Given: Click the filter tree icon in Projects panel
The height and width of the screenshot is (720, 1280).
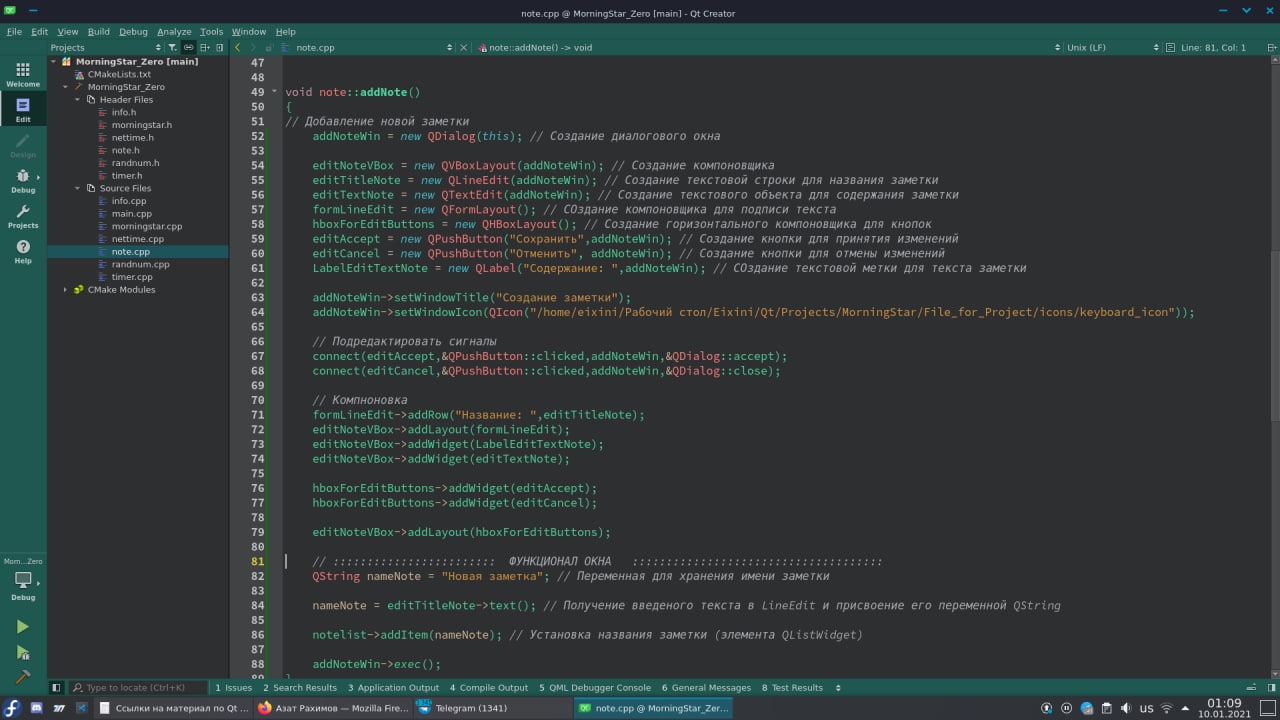Looking at the screenshot, I should pyautogui.click(x=172, y=47).
